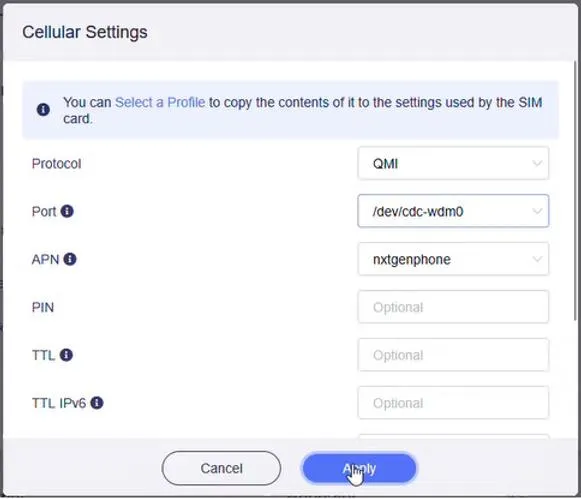The image size is (581, 499).
Task: Click the partially visible field below TTL IPv6
Action: [x=453, y=436]
